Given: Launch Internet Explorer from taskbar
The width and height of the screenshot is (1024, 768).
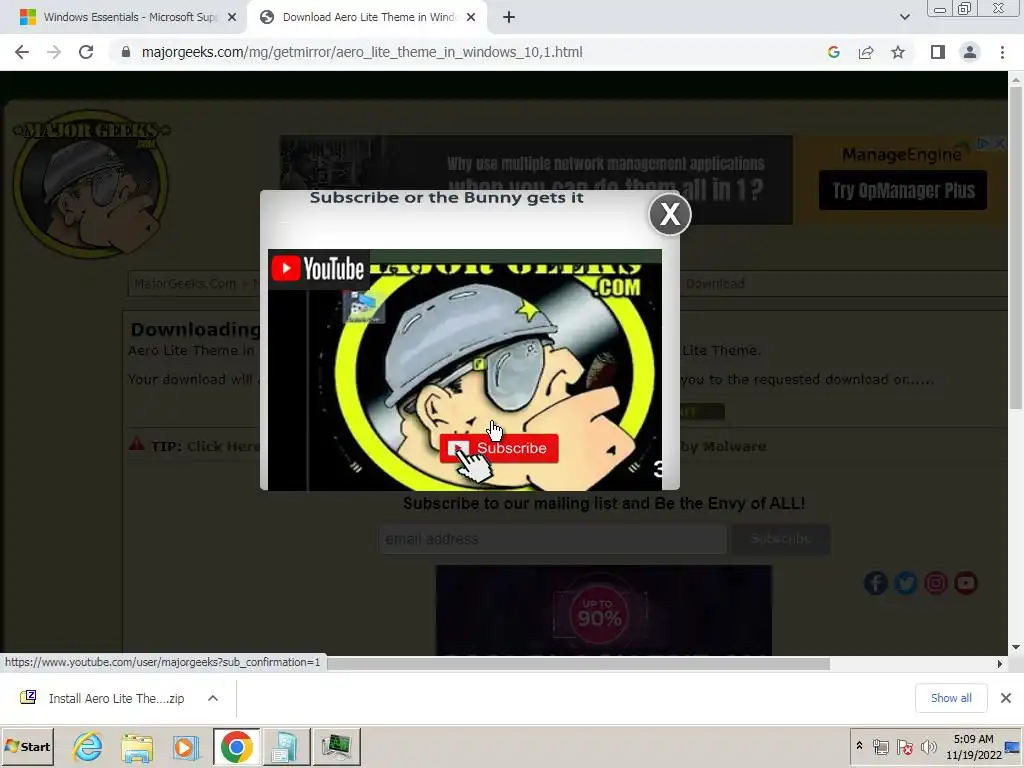Looking at the screenshot, I should [x=88, y=746].
